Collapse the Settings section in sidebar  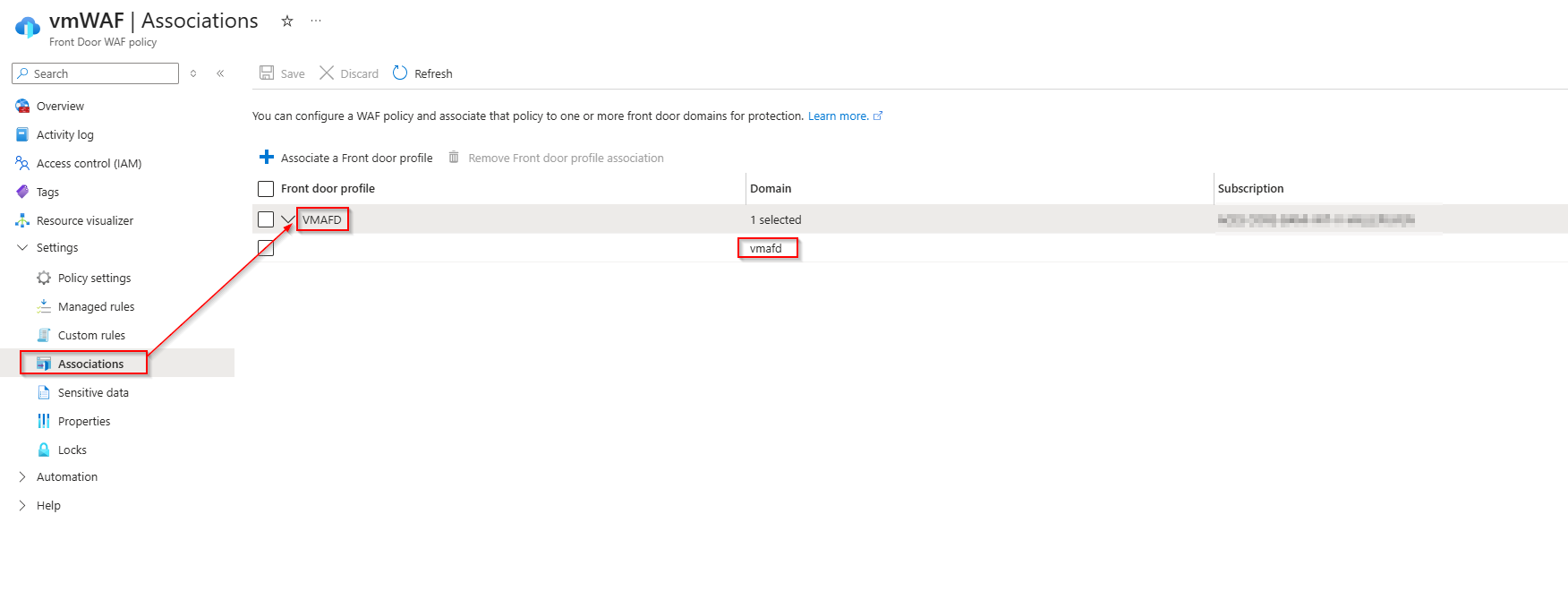[22, 247]
